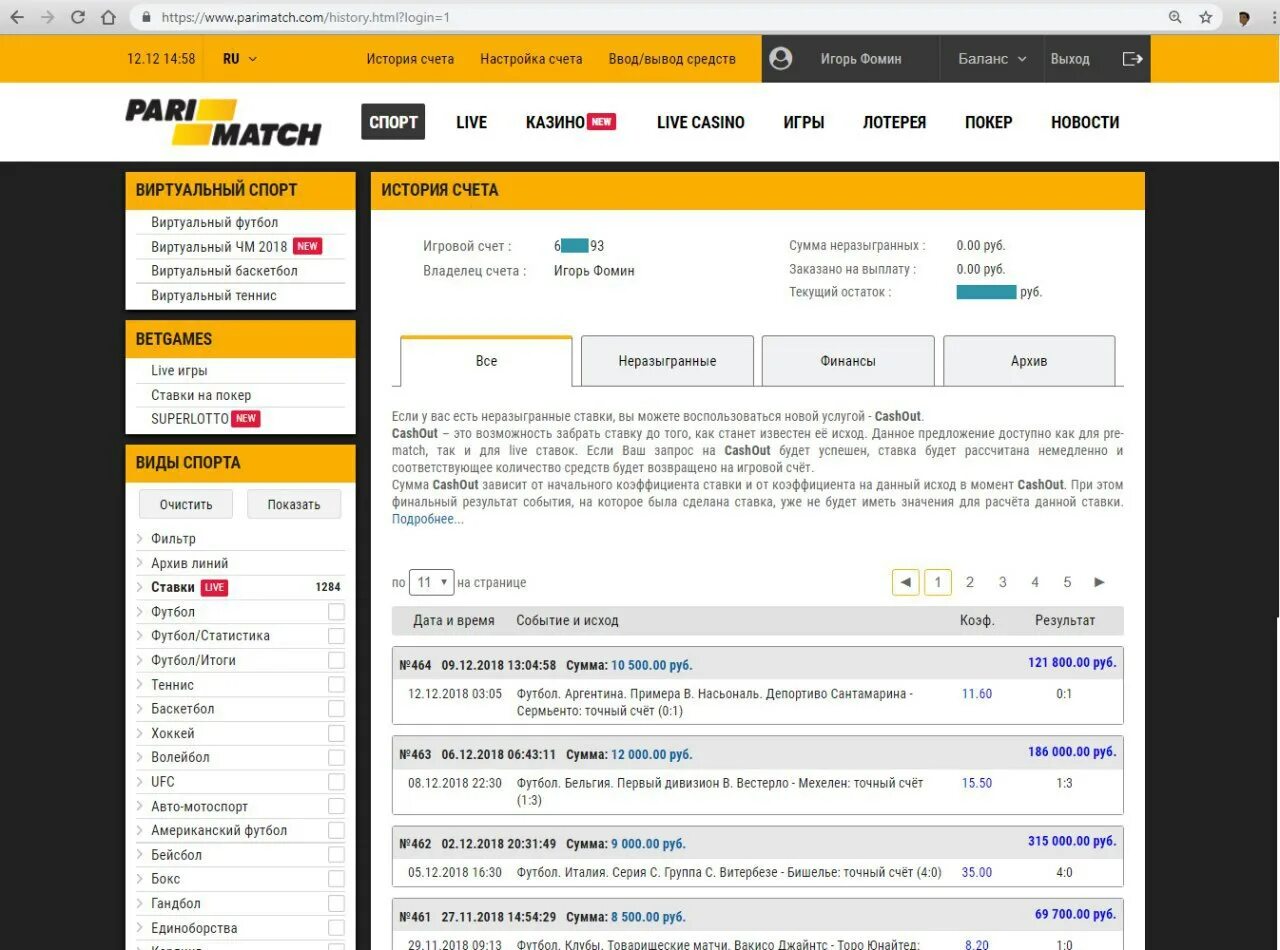Go to page 3 of history
The height and width of the screenshot is (950, 1280).
click(1002, 582)
